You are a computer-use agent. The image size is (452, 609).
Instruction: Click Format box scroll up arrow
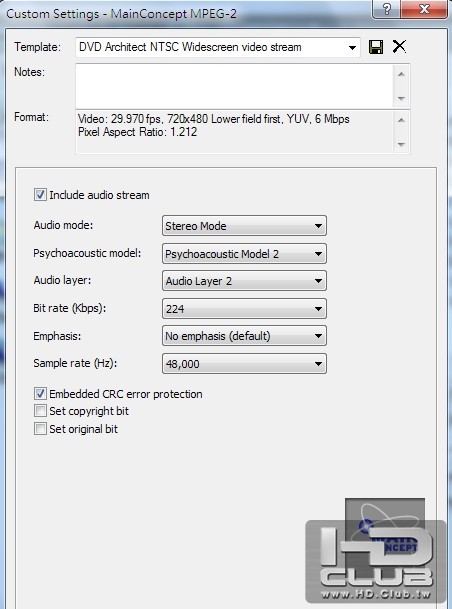click(402, 120)
